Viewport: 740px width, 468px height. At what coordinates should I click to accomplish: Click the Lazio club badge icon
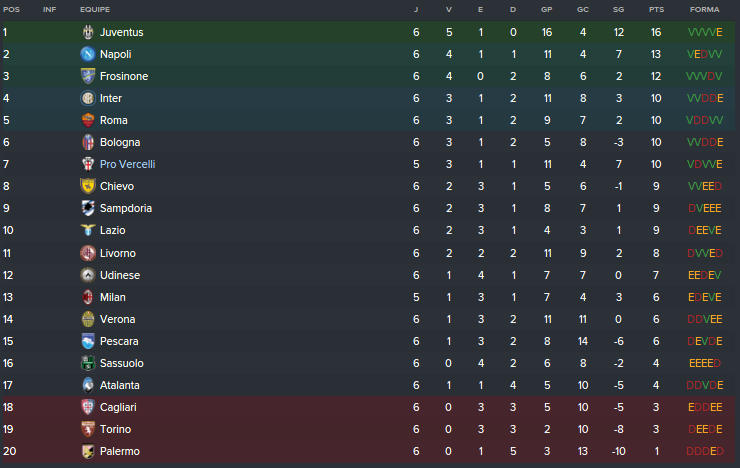87,230
